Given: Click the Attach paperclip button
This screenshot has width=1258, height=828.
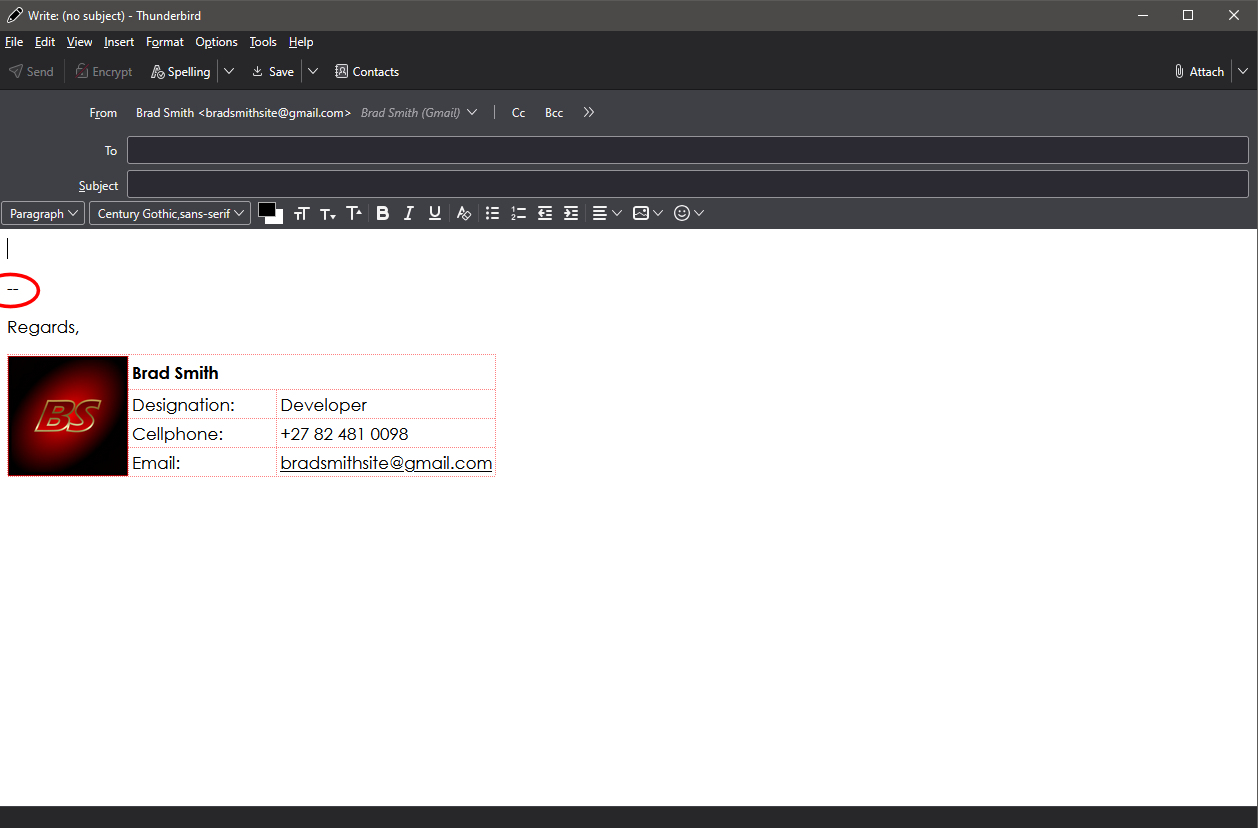Looking at the screenshot, I should click(1199, 72).
